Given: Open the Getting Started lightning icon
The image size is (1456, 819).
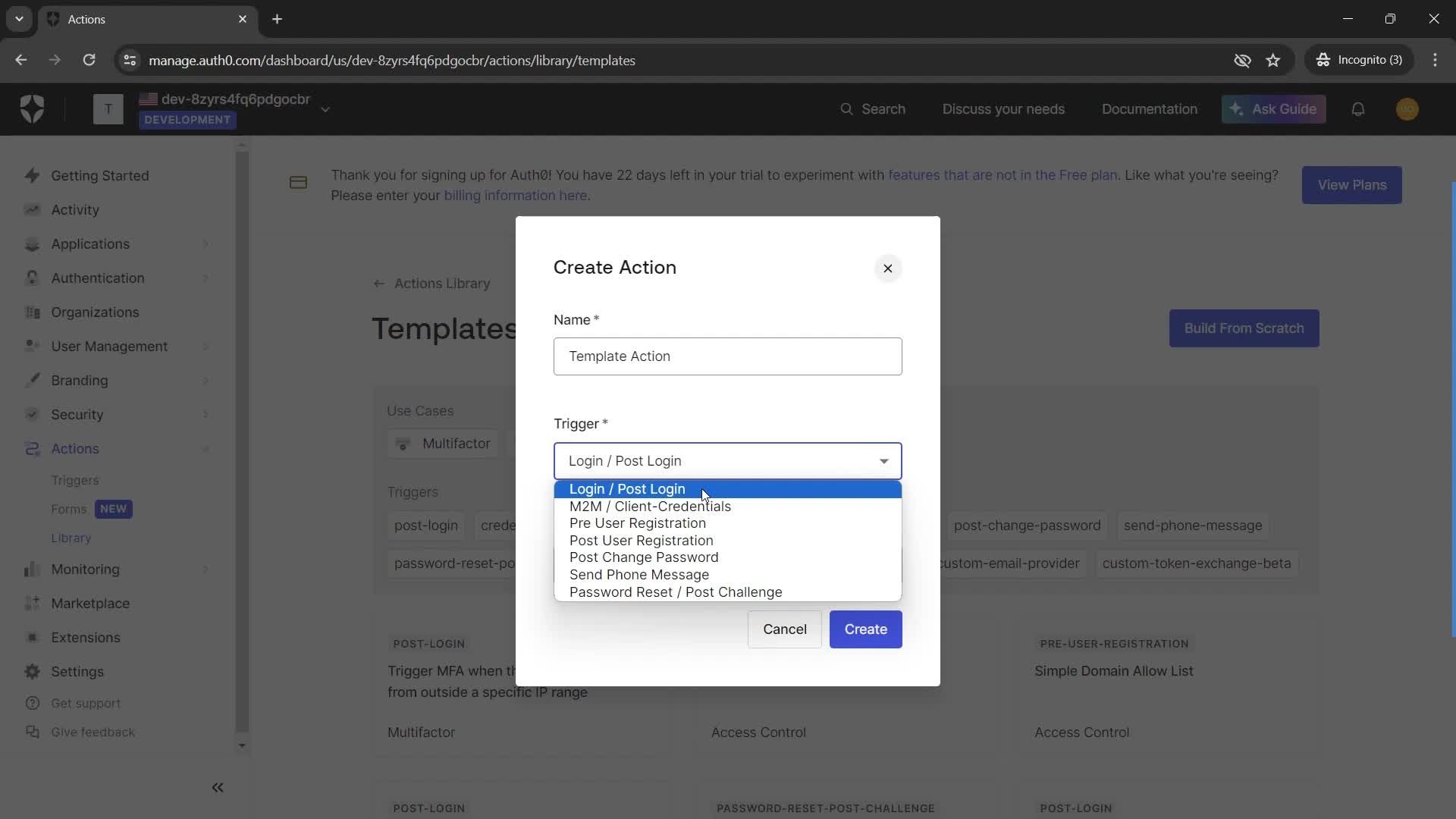Looking at the screenshot, I should (x=32, y=176).
